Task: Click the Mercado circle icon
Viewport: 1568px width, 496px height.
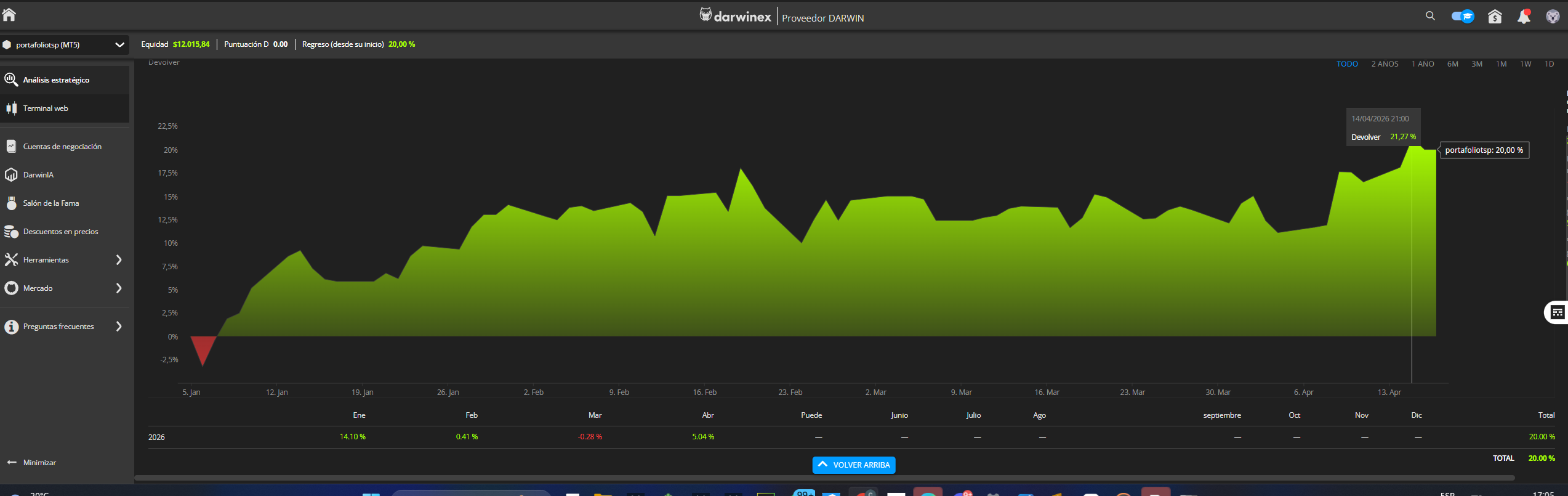Action: point(11,288)
